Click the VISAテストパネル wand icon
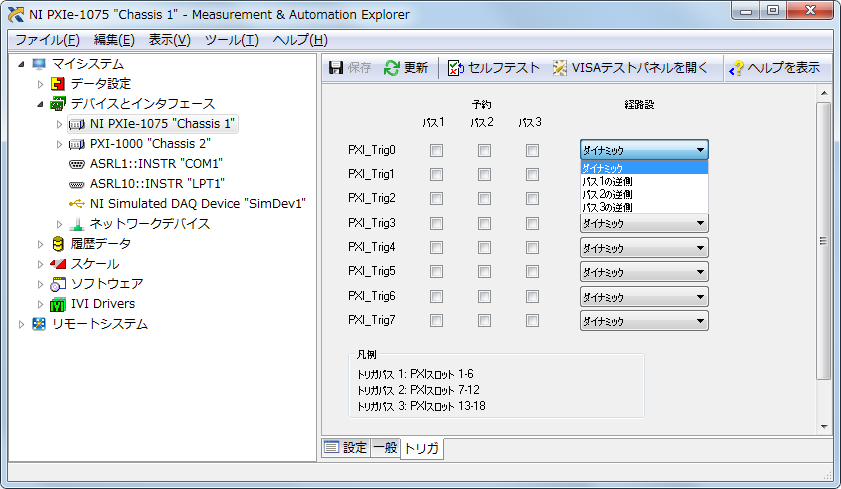This screenshot has height=489, width=841. (x=559, y=68)
